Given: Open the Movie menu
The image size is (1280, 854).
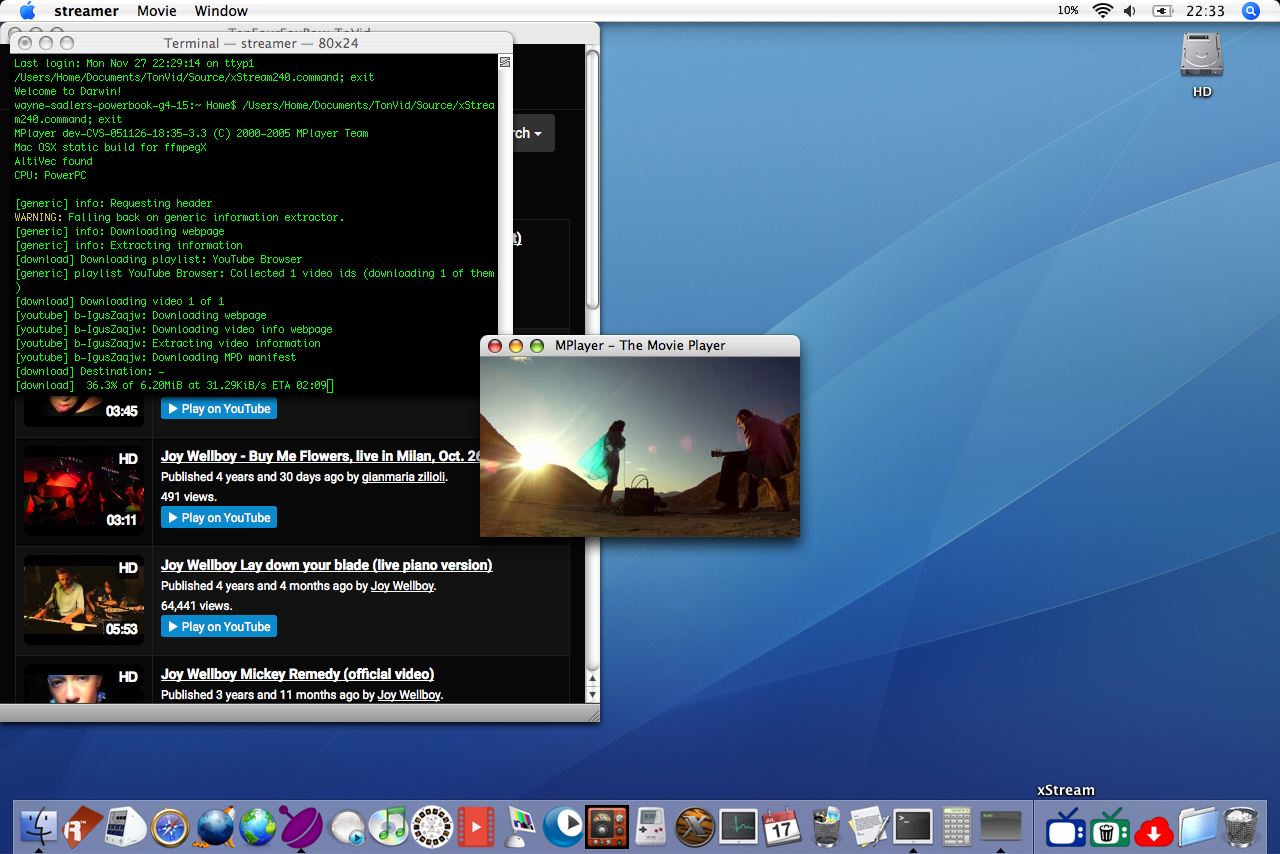Looking at the screenshot, I should [157, 11].
